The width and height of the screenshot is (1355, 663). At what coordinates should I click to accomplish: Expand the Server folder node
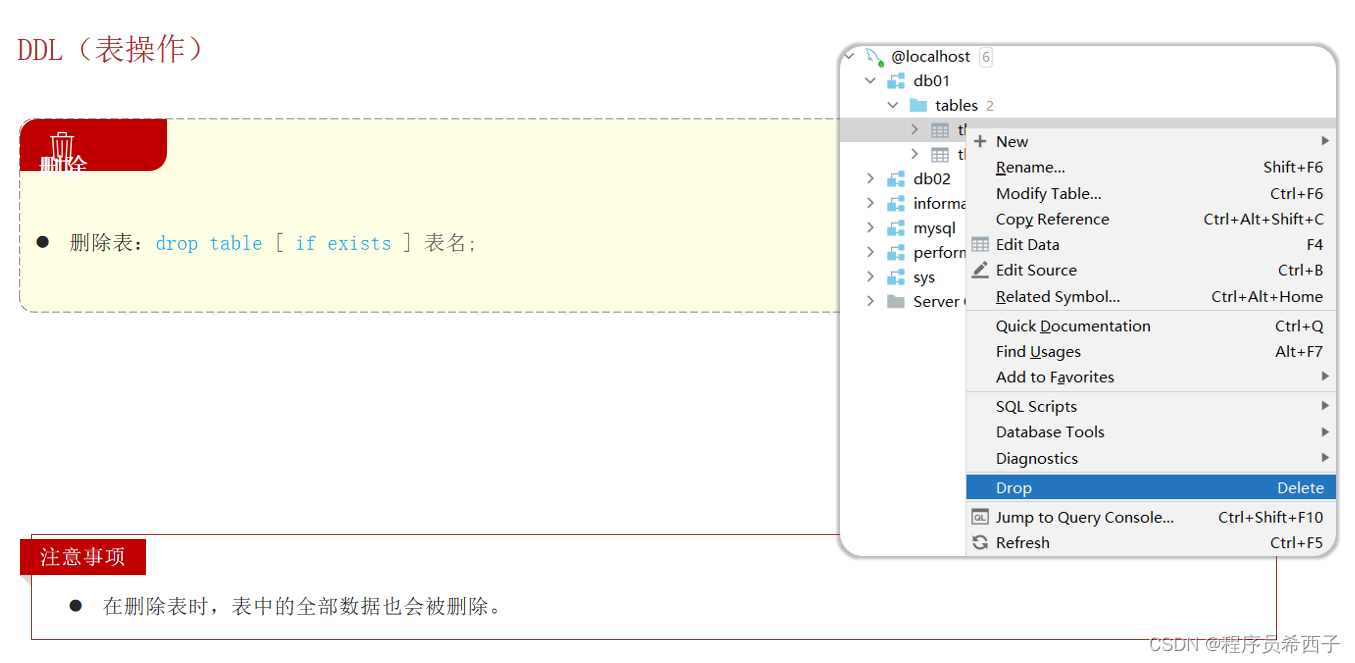871,301
